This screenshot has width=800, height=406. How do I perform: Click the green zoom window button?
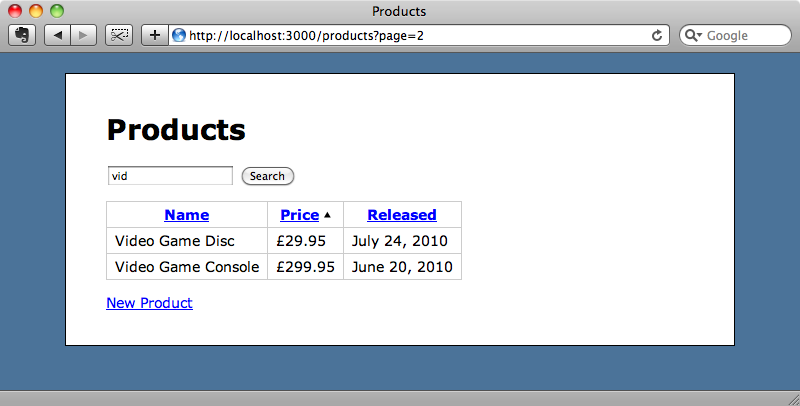[57, 11]
